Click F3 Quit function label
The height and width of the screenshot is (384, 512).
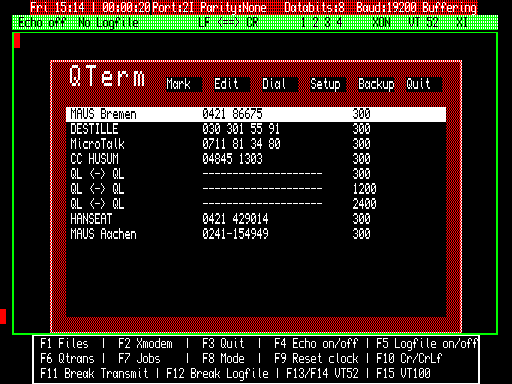223,344
